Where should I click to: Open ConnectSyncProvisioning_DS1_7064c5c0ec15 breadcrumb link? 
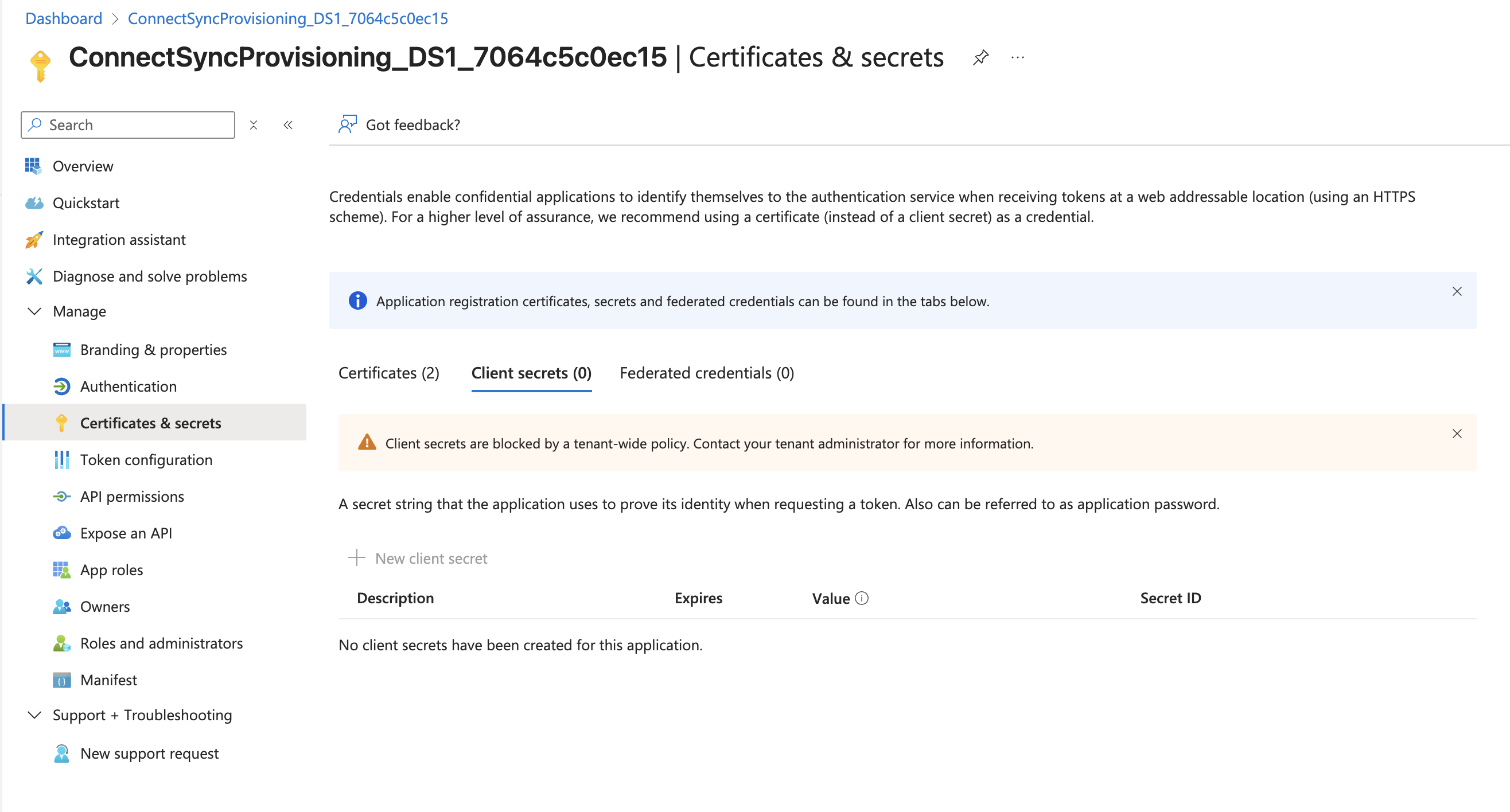point(287,18)
